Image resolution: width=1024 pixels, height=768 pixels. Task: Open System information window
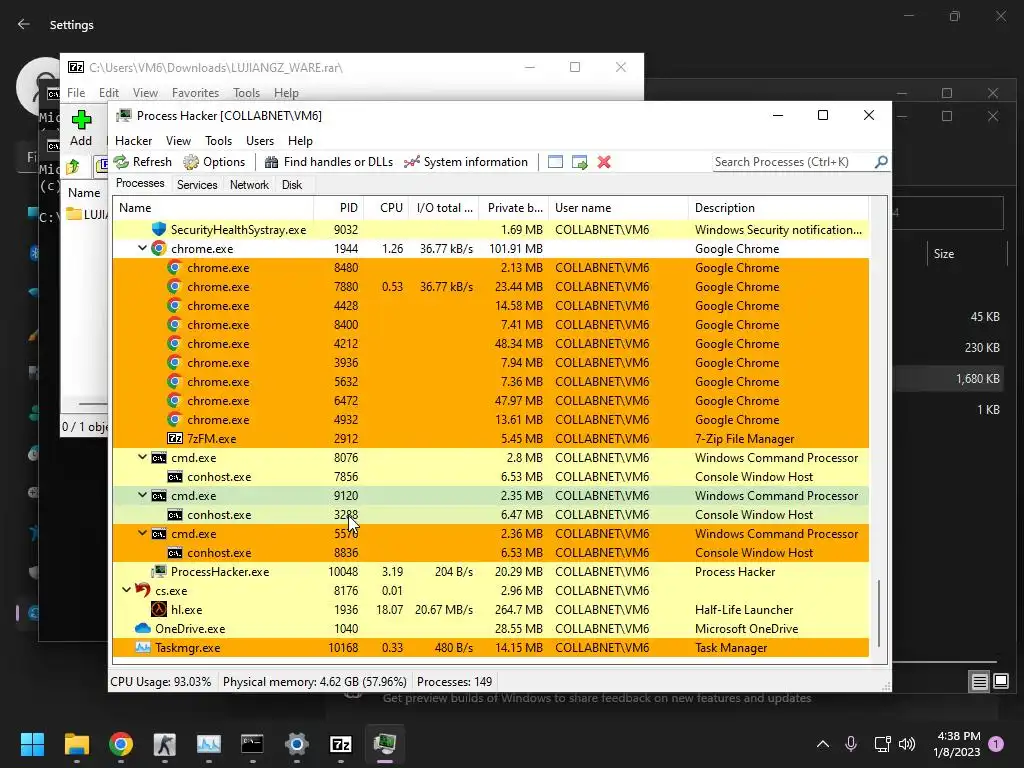466,162
